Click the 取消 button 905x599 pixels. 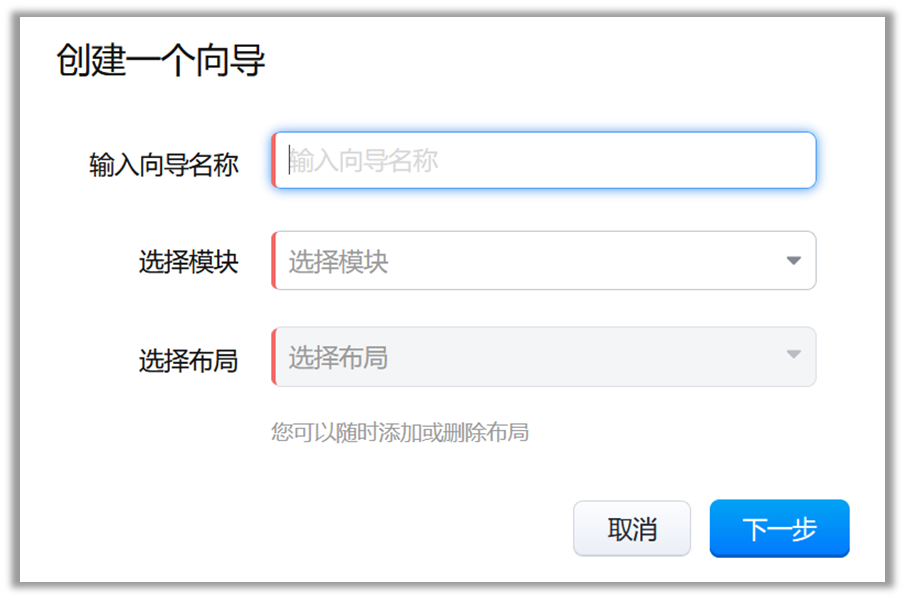632,528
